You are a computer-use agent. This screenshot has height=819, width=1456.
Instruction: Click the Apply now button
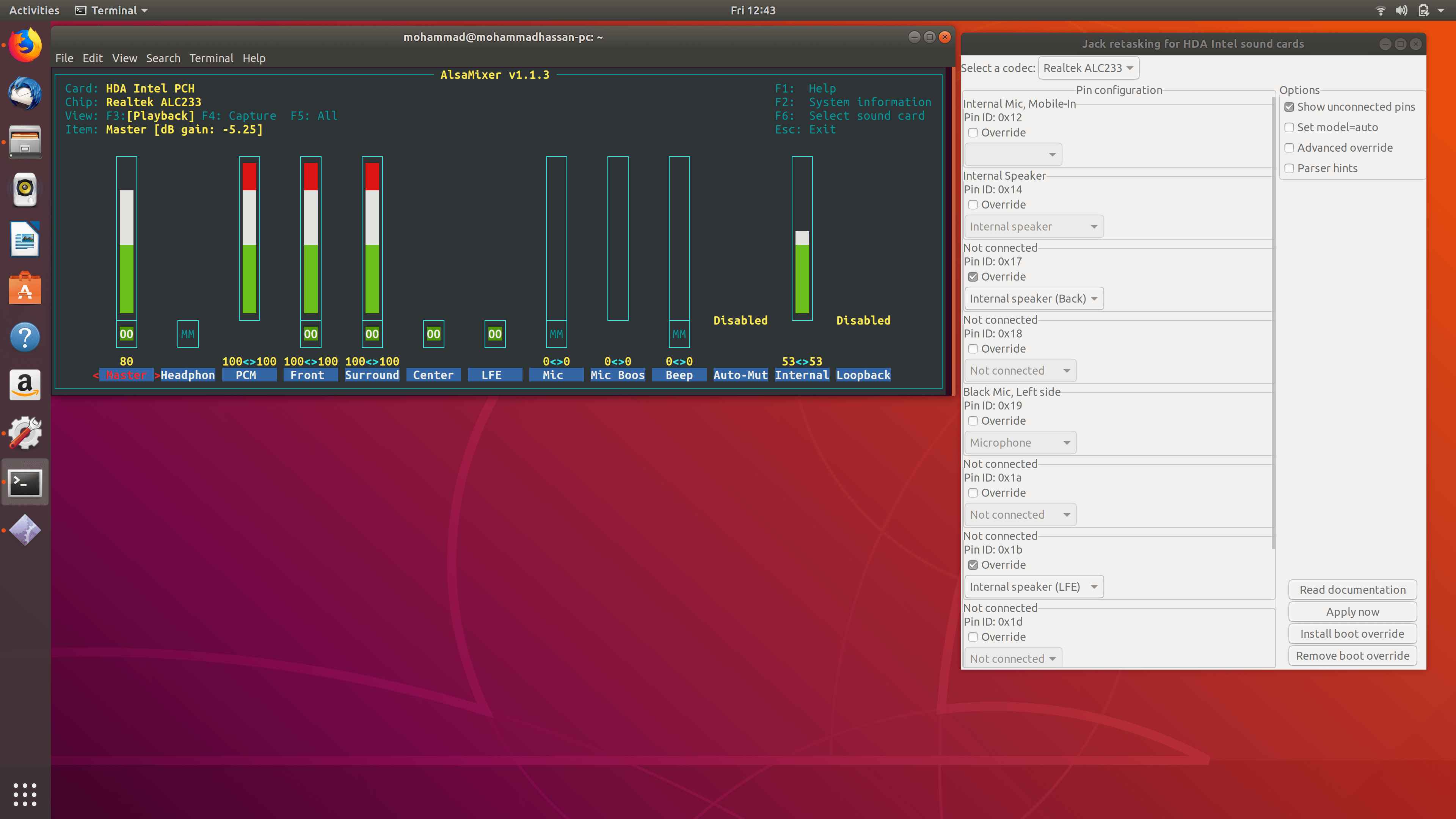click(x=1352, y=612)
